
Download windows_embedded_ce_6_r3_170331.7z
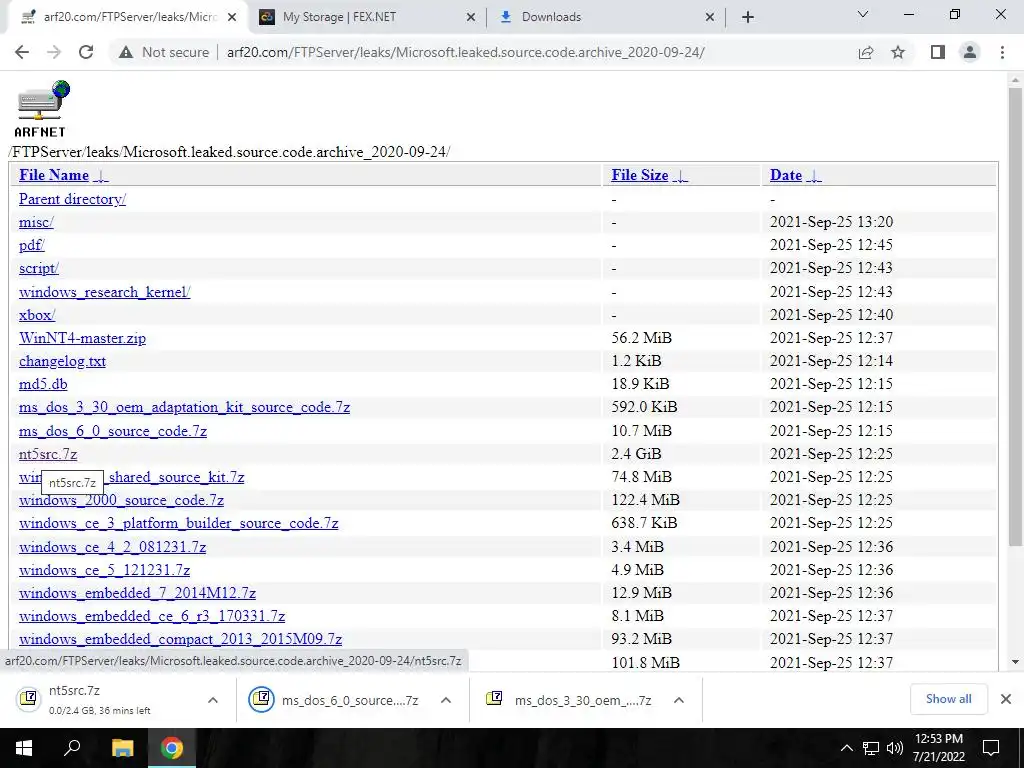pos(152,616)
